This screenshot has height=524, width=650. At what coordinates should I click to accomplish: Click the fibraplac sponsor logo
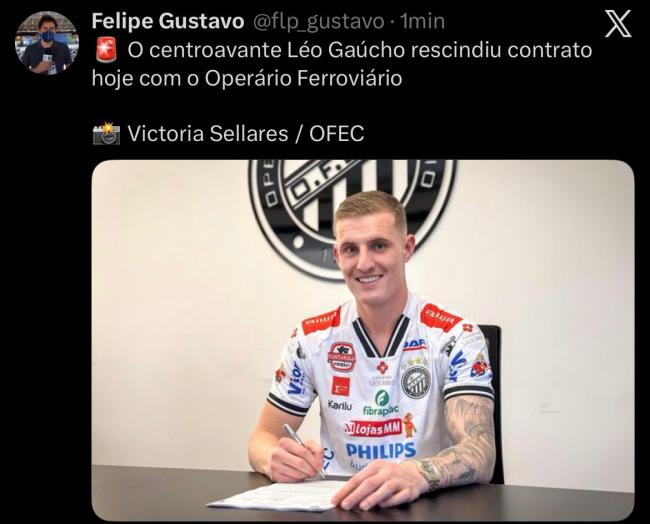pyautogui.click(x=381, y=404)
